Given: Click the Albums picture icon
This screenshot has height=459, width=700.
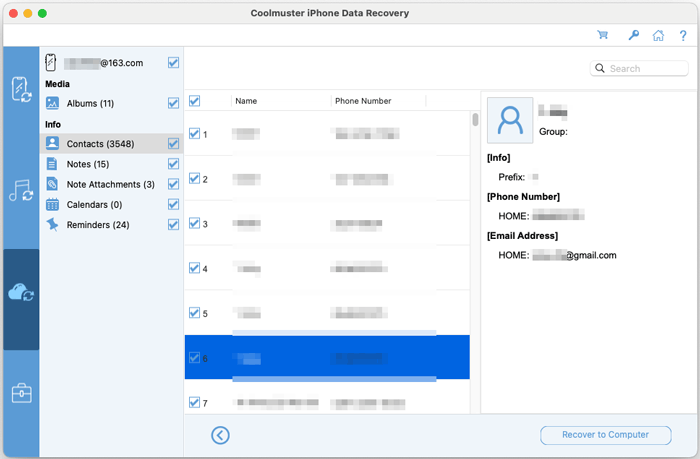Looking at the screenshot, I should 52,103.
